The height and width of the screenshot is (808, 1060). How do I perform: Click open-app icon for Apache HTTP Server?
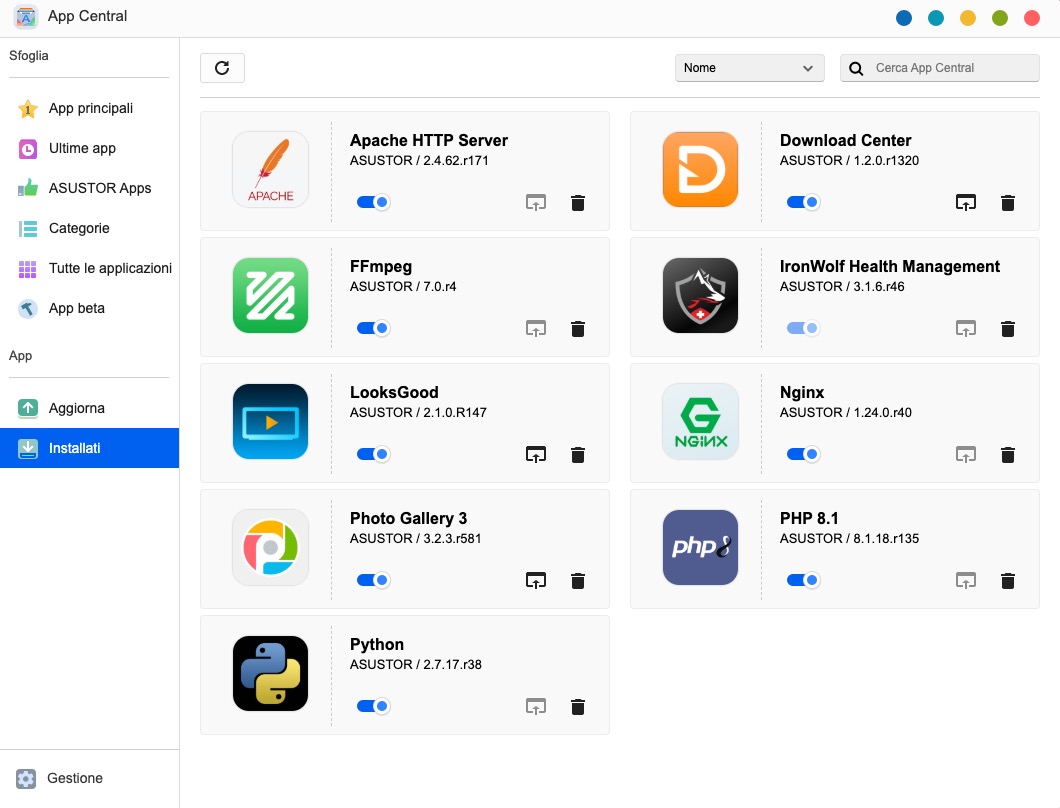(536, 202)
